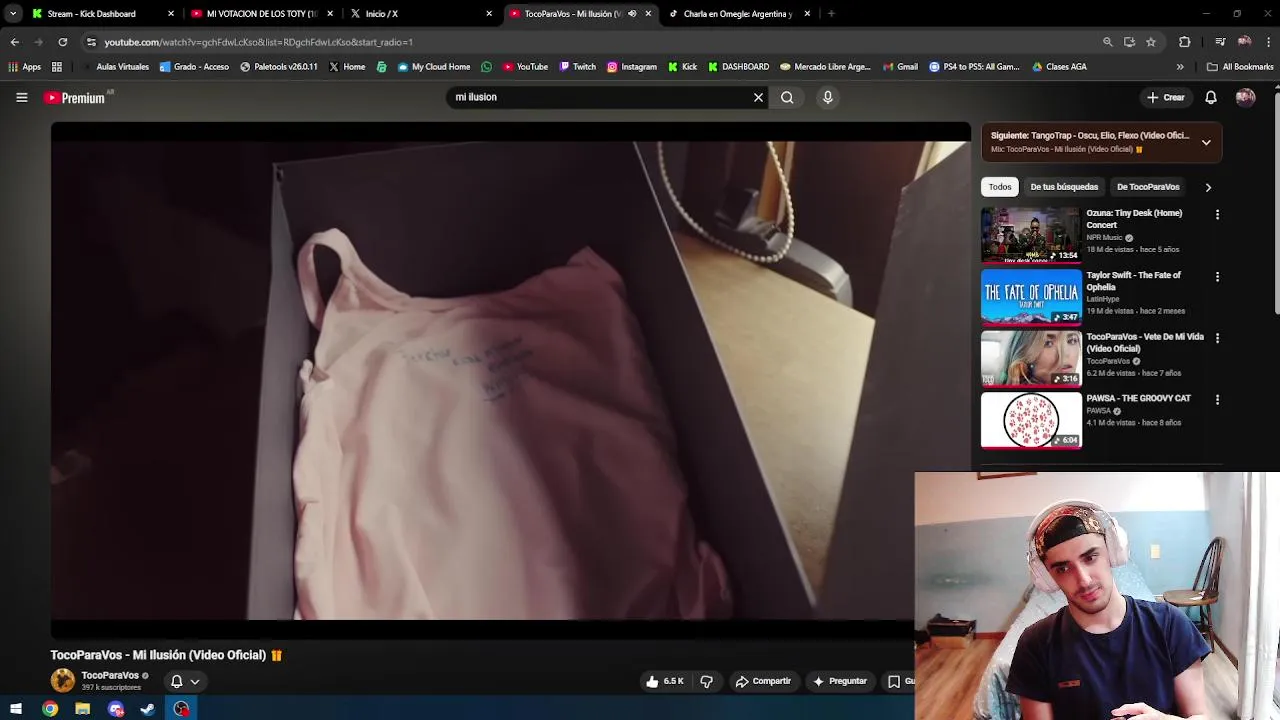Image resolution: width=1280 pixels, height=720 pixels.
Task: Open options menu for Ozuna video
Action: coord(1217,215)
